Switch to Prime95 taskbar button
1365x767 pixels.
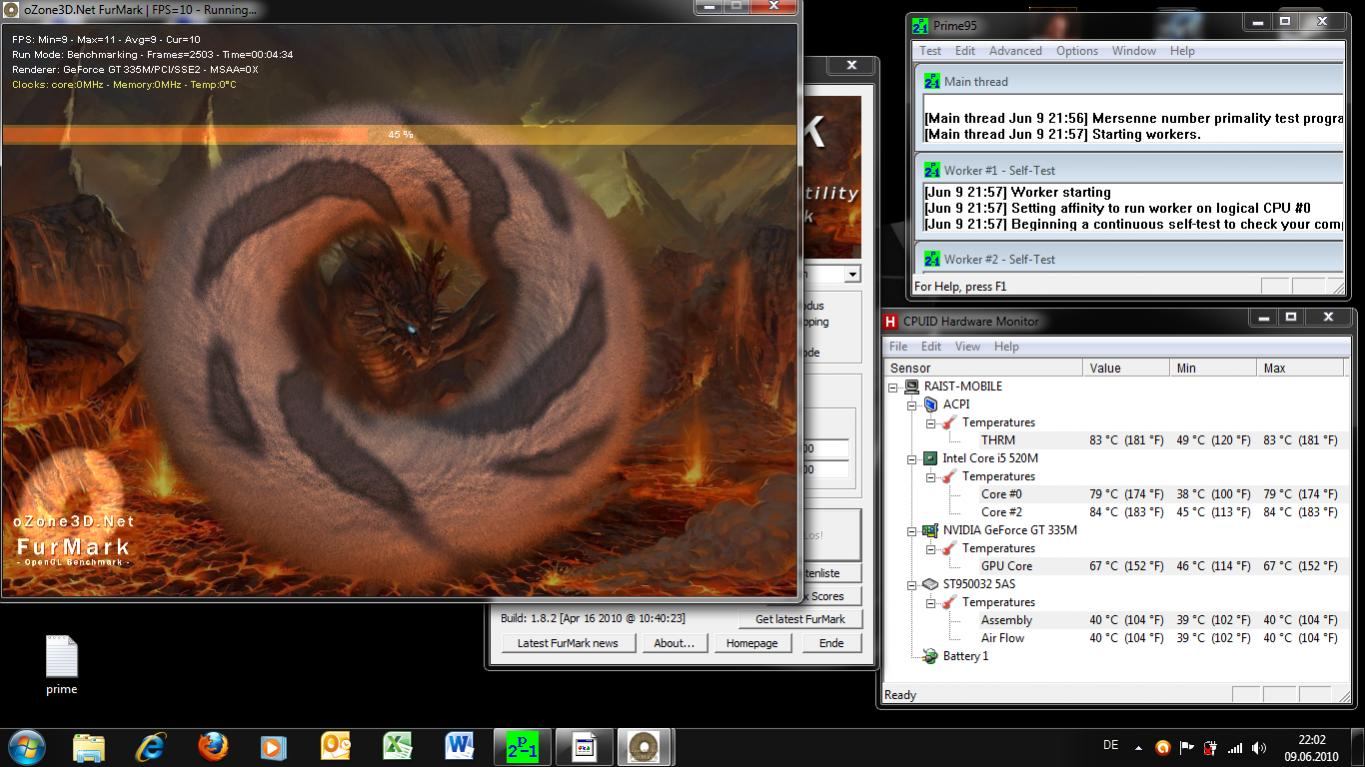pos(521,747)
